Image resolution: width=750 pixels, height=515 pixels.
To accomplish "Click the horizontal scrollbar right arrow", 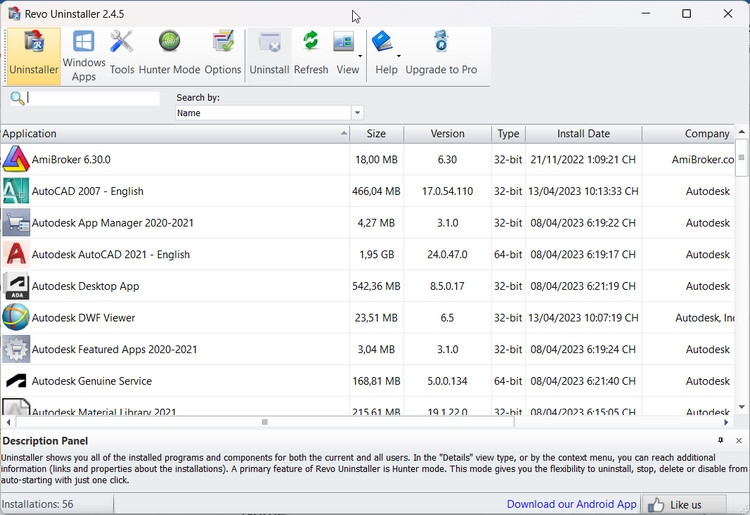I will (x=726, y=422).
